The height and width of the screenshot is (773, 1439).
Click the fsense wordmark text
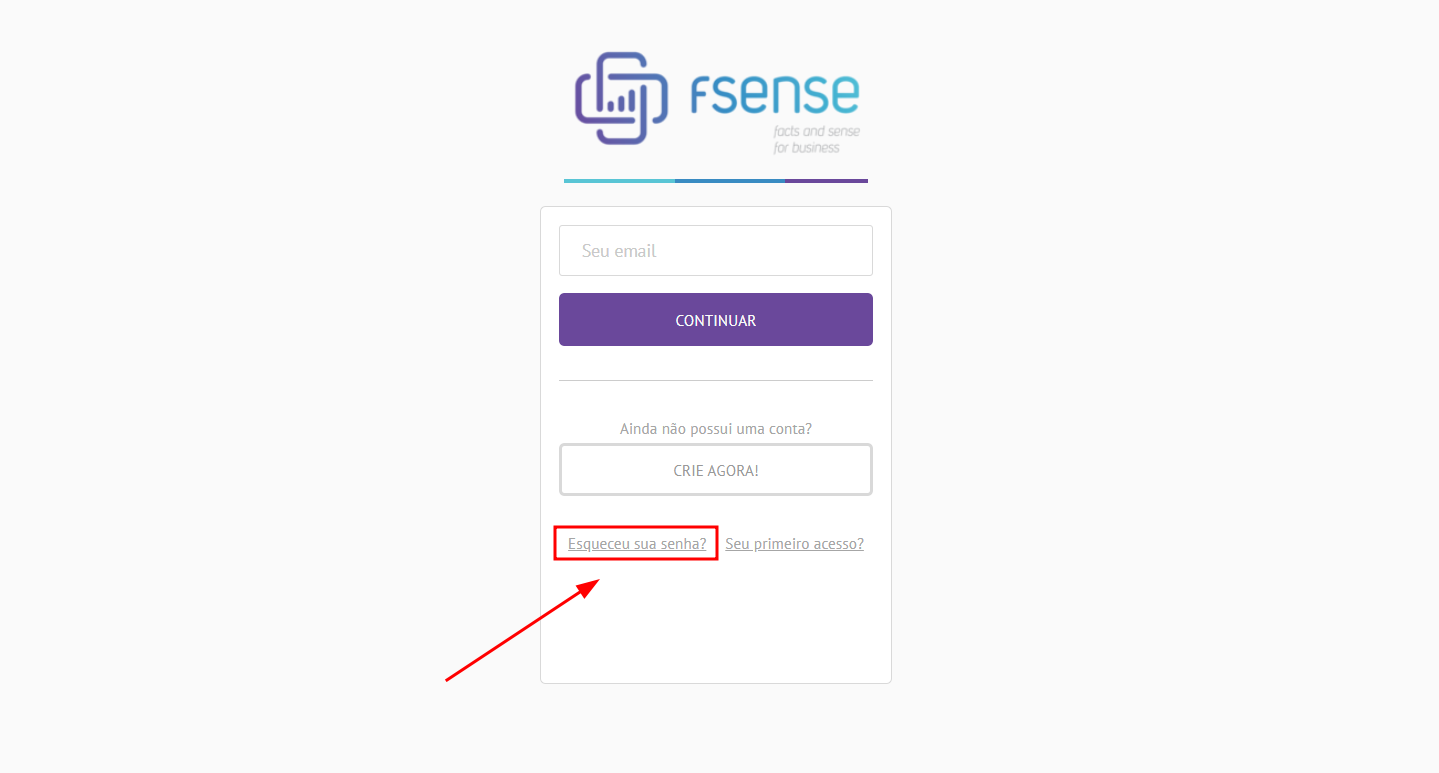tap(775, 95)
